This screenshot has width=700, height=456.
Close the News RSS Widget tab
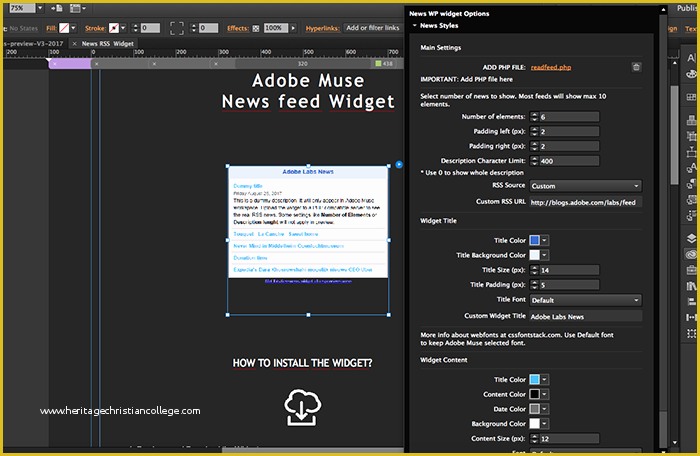coord(75,44)
